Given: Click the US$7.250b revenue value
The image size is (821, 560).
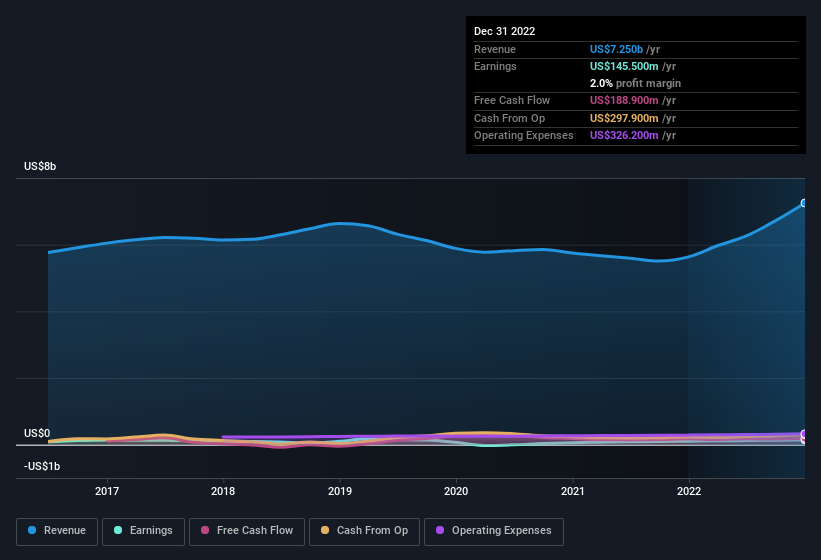Looking at the screenshot, I should [616, 49].
